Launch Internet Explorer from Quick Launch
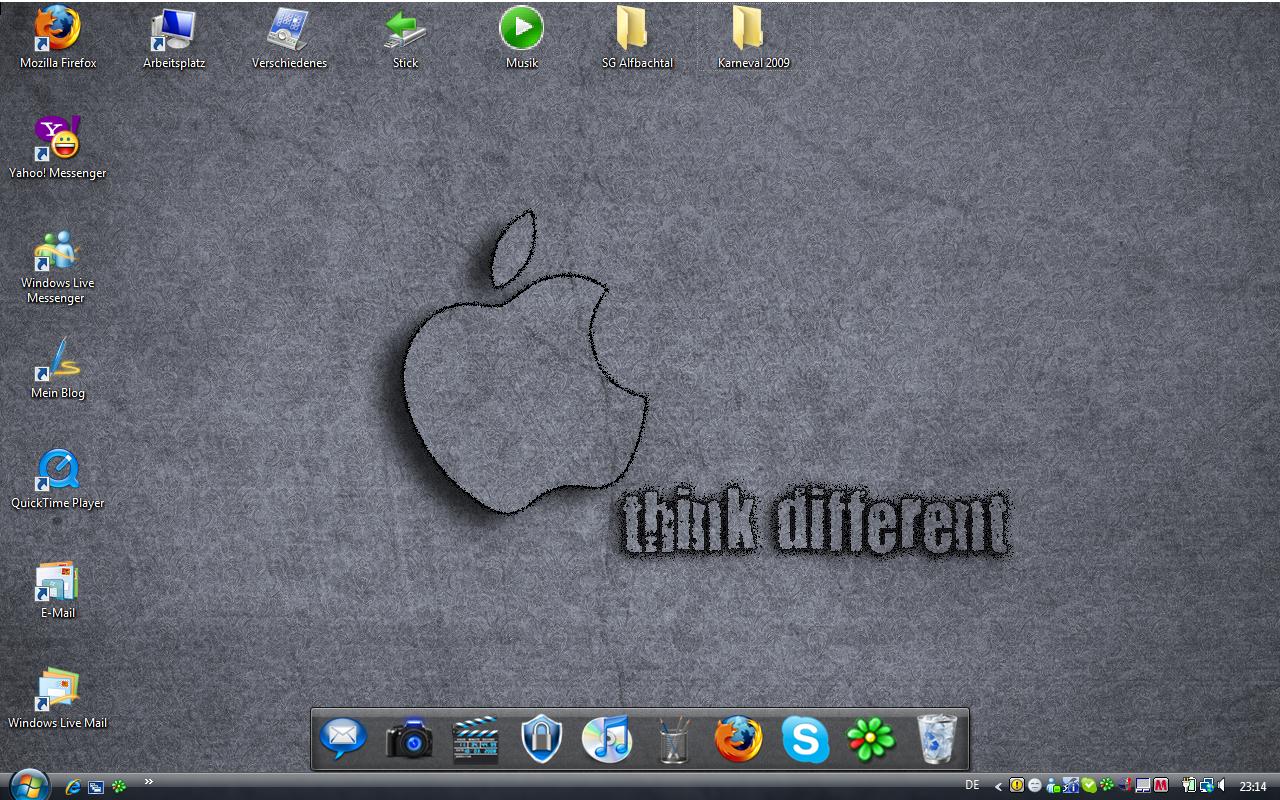Screen dimensions: 1280x800 click(73, 787)
